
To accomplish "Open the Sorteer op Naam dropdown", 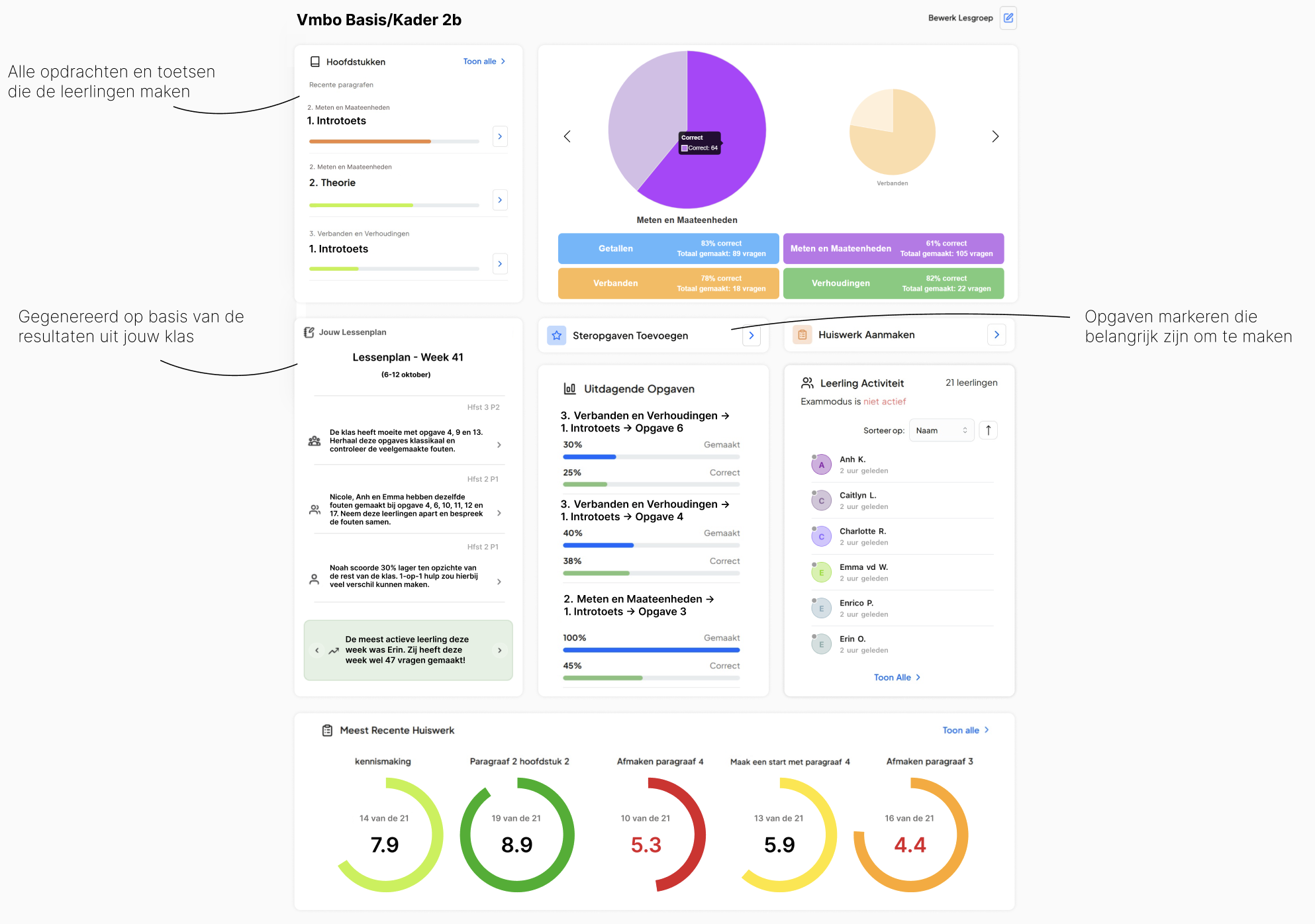I will coord(941,430).
